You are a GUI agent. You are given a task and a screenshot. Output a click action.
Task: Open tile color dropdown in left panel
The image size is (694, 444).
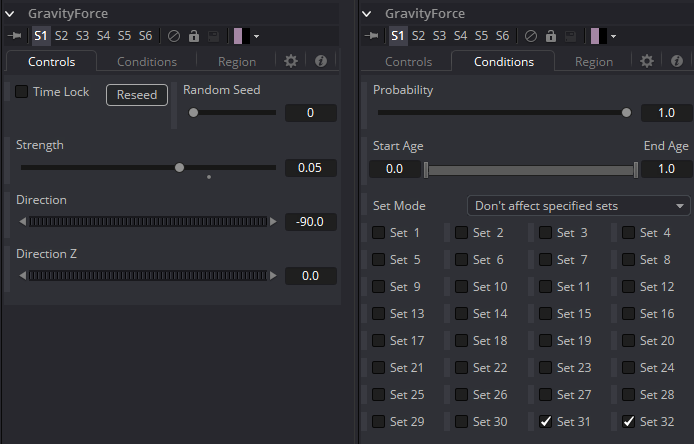(x=256, y=37)
